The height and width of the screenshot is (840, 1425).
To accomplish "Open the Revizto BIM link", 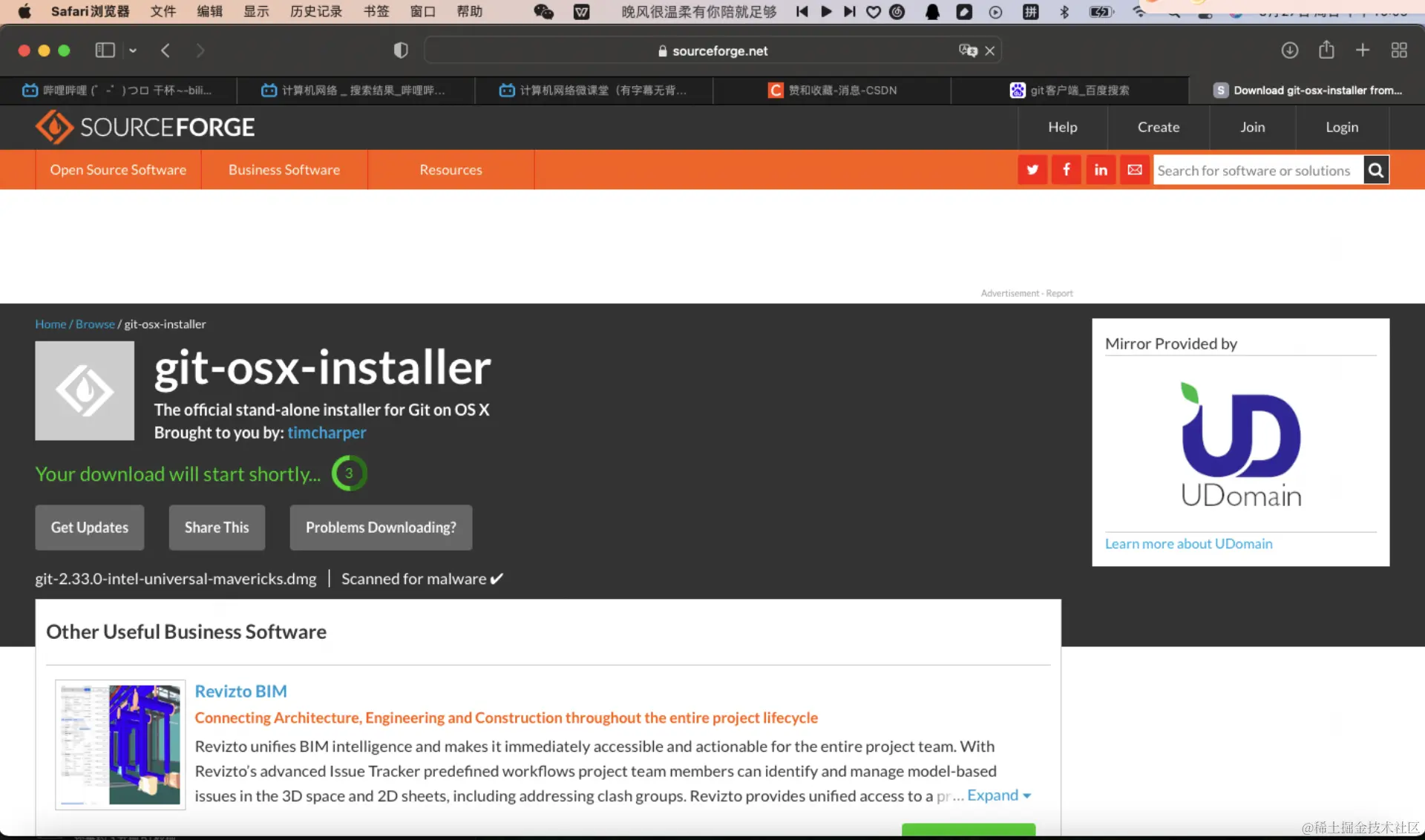I will coord(240,692).
